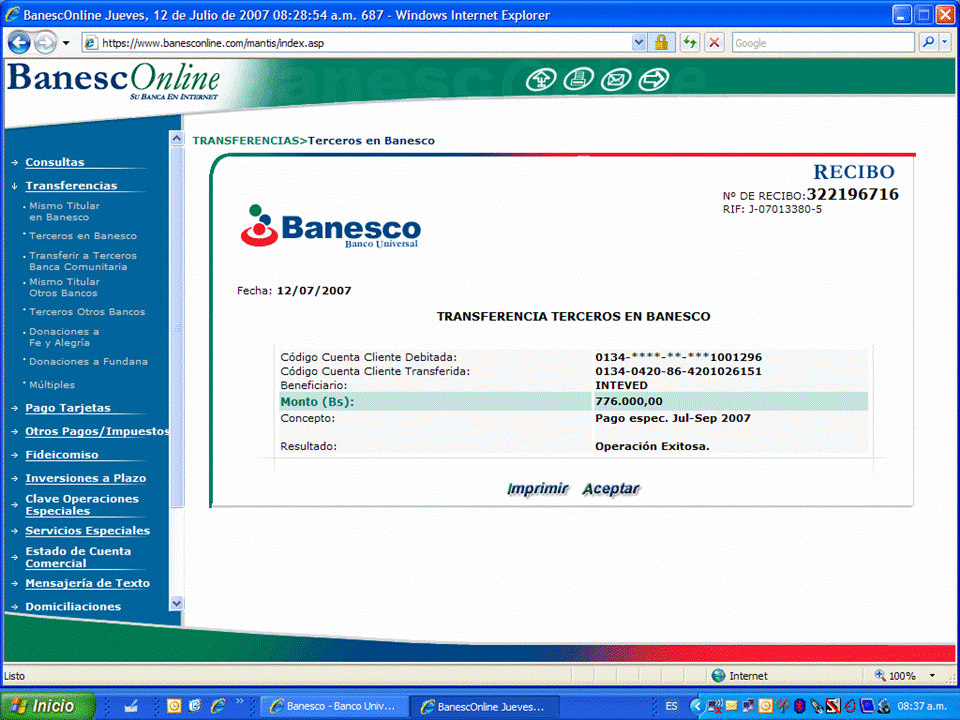960x720 pixels.
Task: Open the Otros Pagos/Impuestos menu
Action: click(x=97, y=431)
